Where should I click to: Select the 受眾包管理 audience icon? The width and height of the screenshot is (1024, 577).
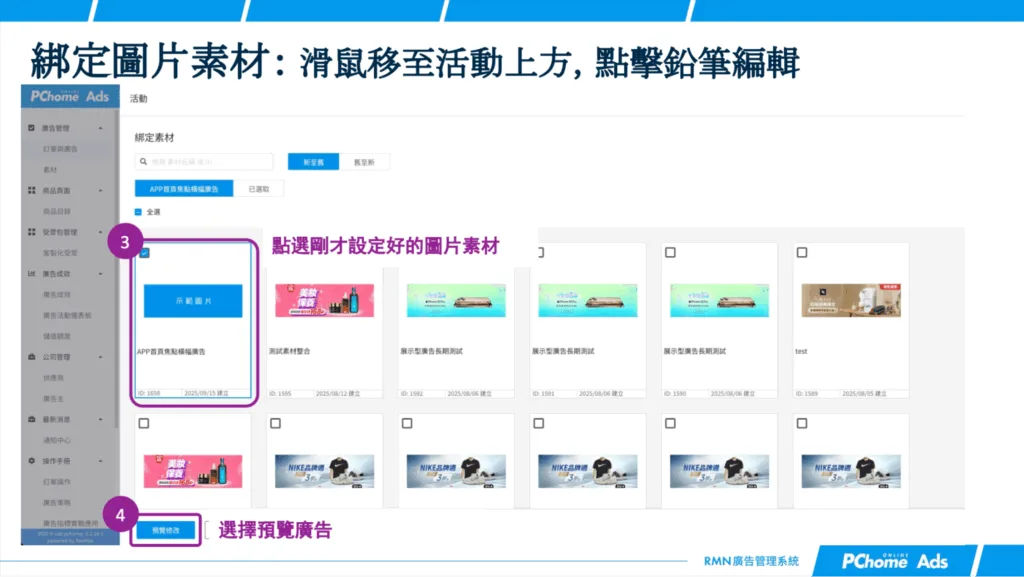coord(32,229)
